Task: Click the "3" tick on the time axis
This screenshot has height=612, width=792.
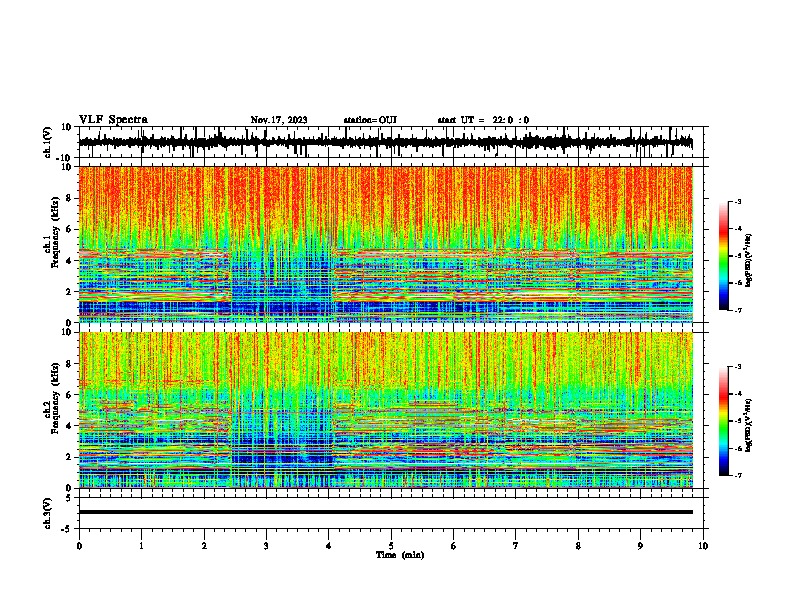Action: point(266,546)
